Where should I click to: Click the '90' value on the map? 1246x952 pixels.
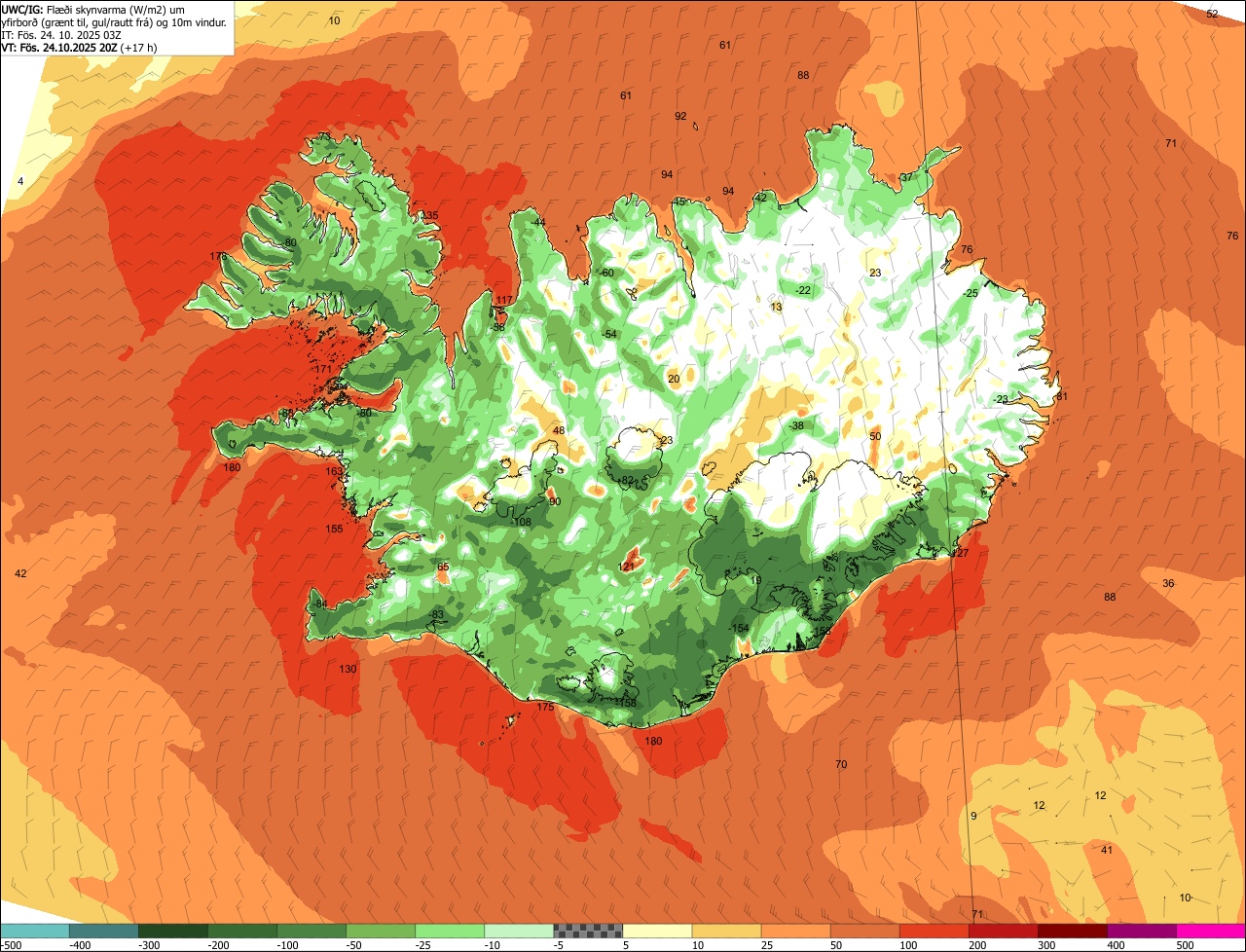click(555, 501)
